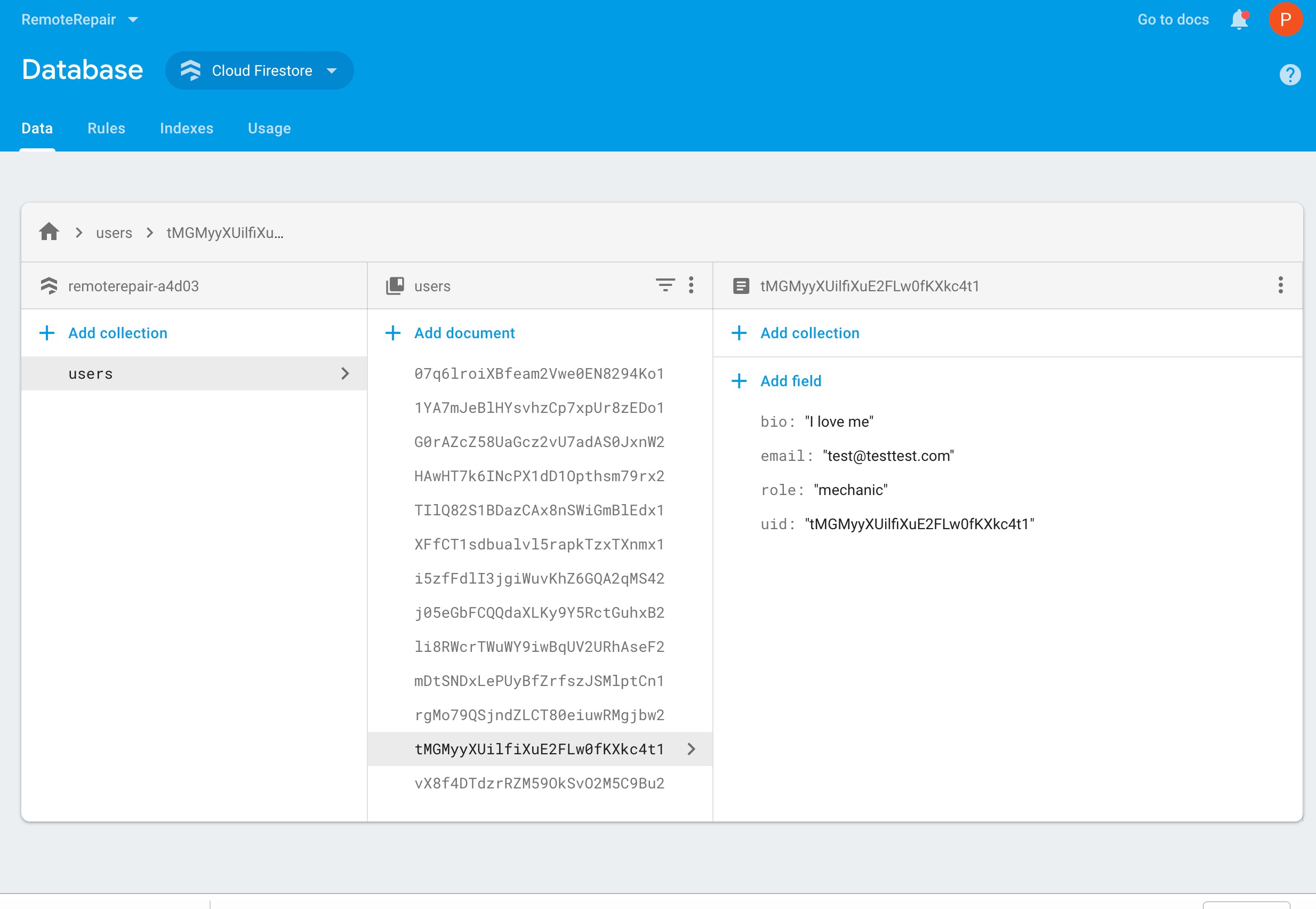Click the Go to docs link

point(1173,20)
